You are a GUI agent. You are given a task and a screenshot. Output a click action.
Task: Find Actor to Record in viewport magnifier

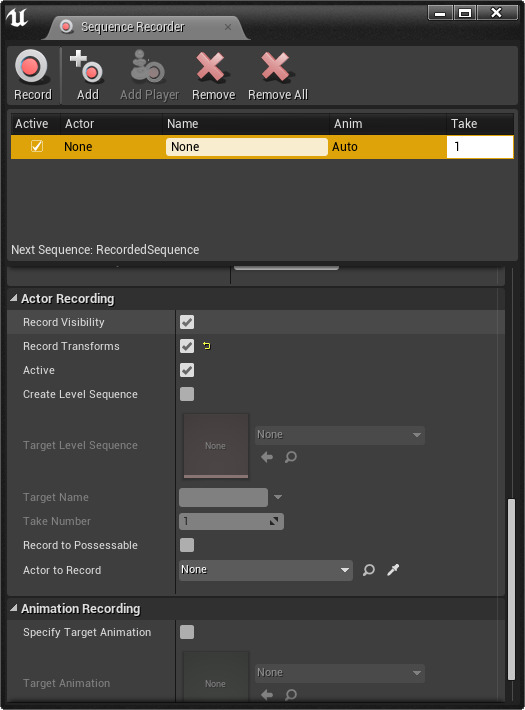pyautogui.click(x=369, y=570)
